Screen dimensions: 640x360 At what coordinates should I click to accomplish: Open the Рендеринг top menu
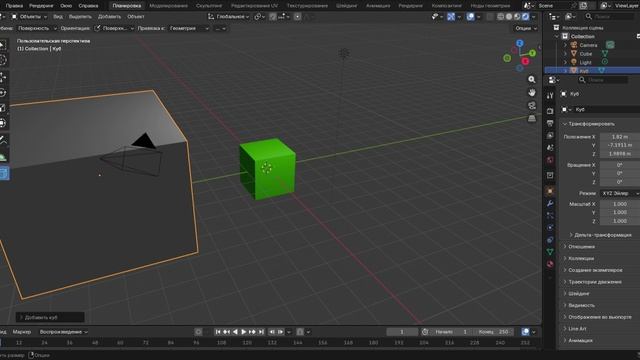coord(41,6)
